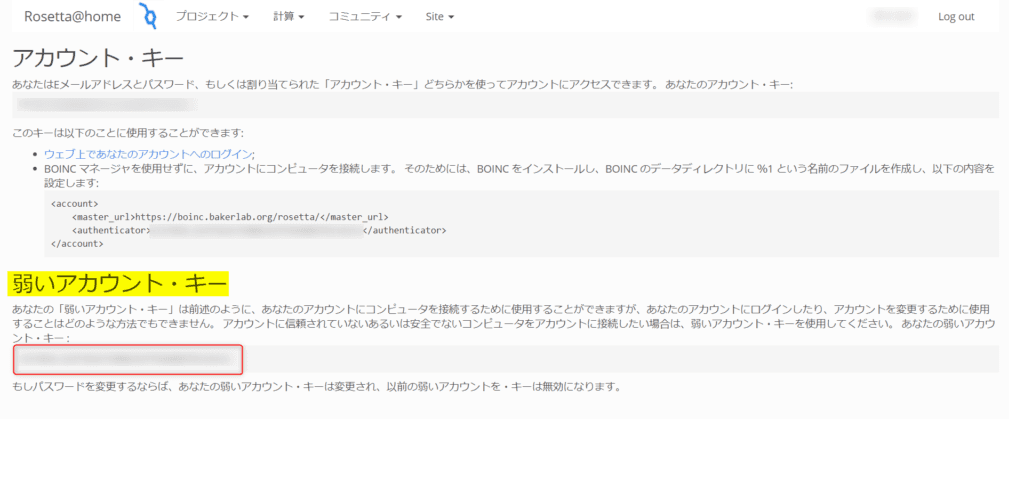
Task: Select the weak account key in red box
Action: click(x=127, y=359)
